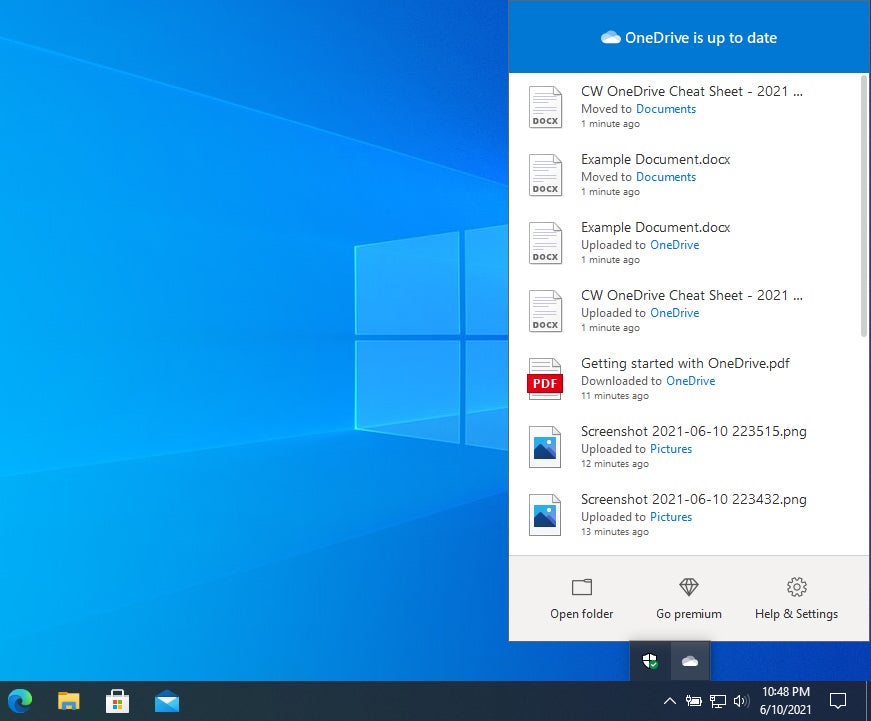This screenshot has height=721, width=871.
Task: Click the Show desktop strip at the taskbar edge
Action: [x=868, y=701]
